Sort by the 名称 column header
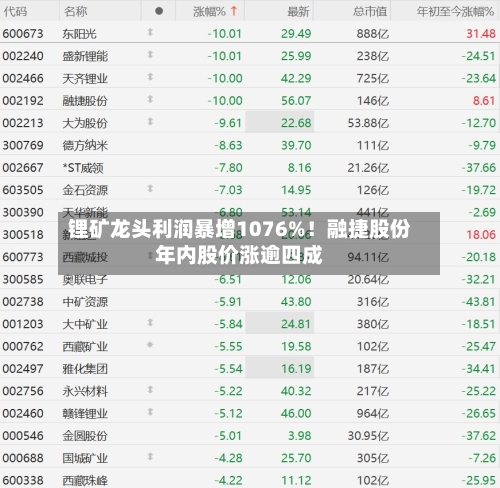Viewport: 500px width, 488px height. [x=75, y=12]
